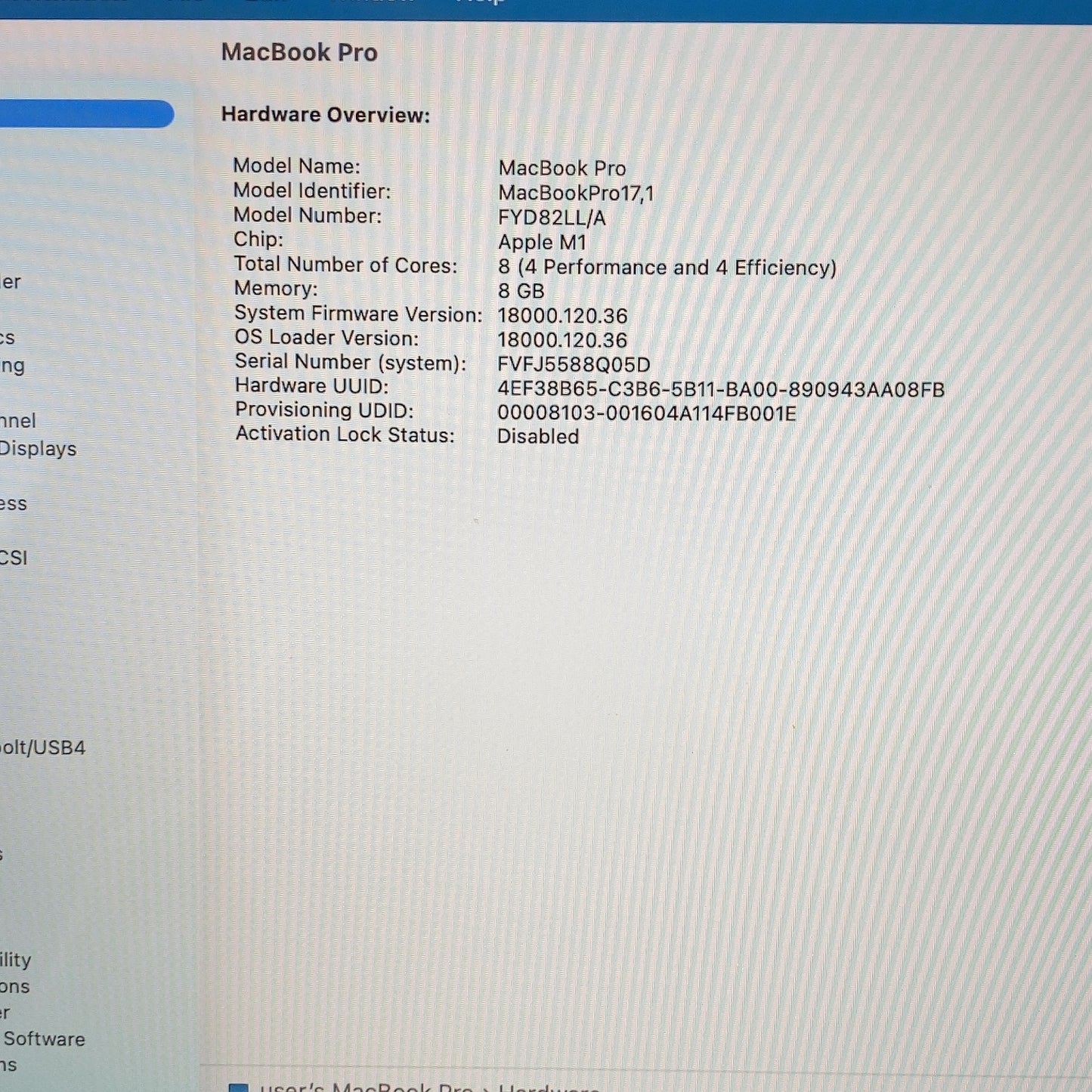The image size is (1092, 1092).
Task: Click the 'Activation Lock Status:' label
Action: 345,434
